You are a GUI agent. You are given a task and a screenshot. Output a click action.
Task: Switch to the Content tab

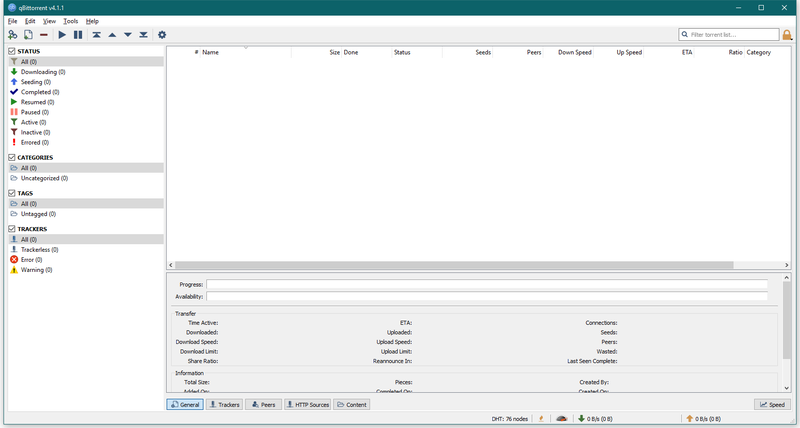point(352,405)
